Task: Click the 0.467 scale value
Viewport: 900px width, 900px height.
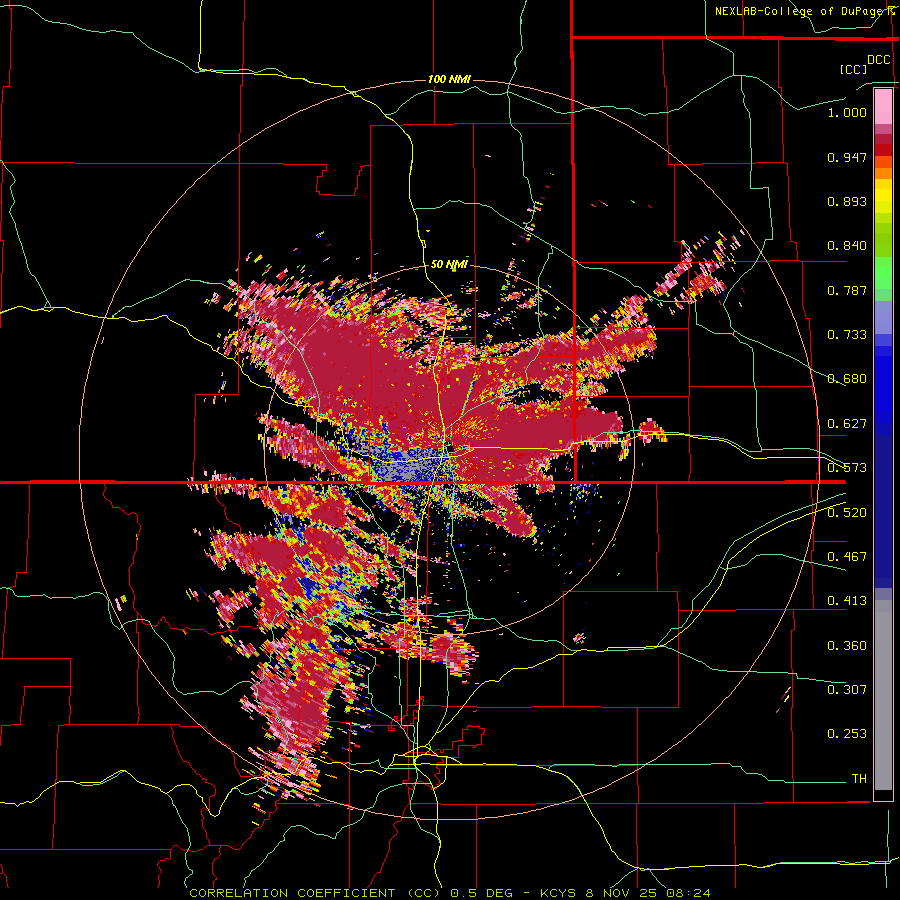Action: 847,556
